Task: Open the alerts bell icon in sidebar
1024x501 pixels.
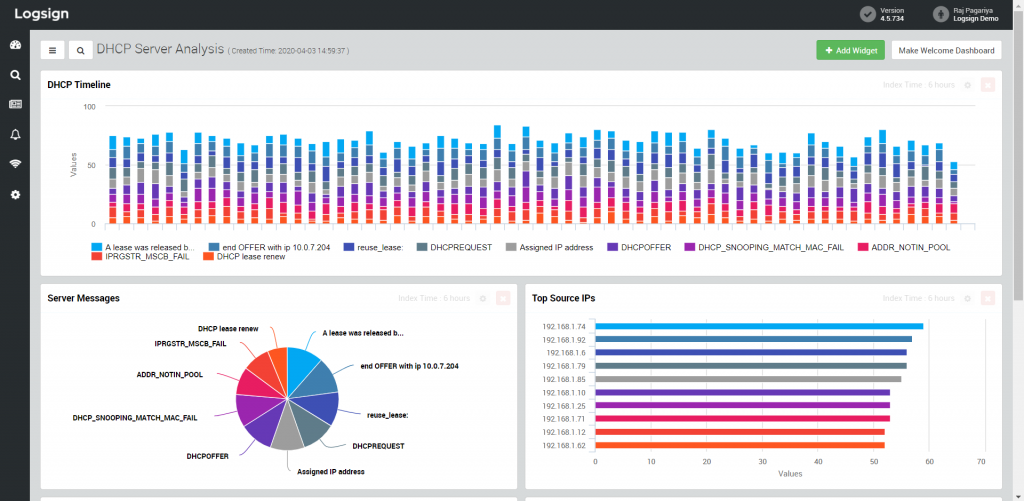Action: click(x=15, y=135)
